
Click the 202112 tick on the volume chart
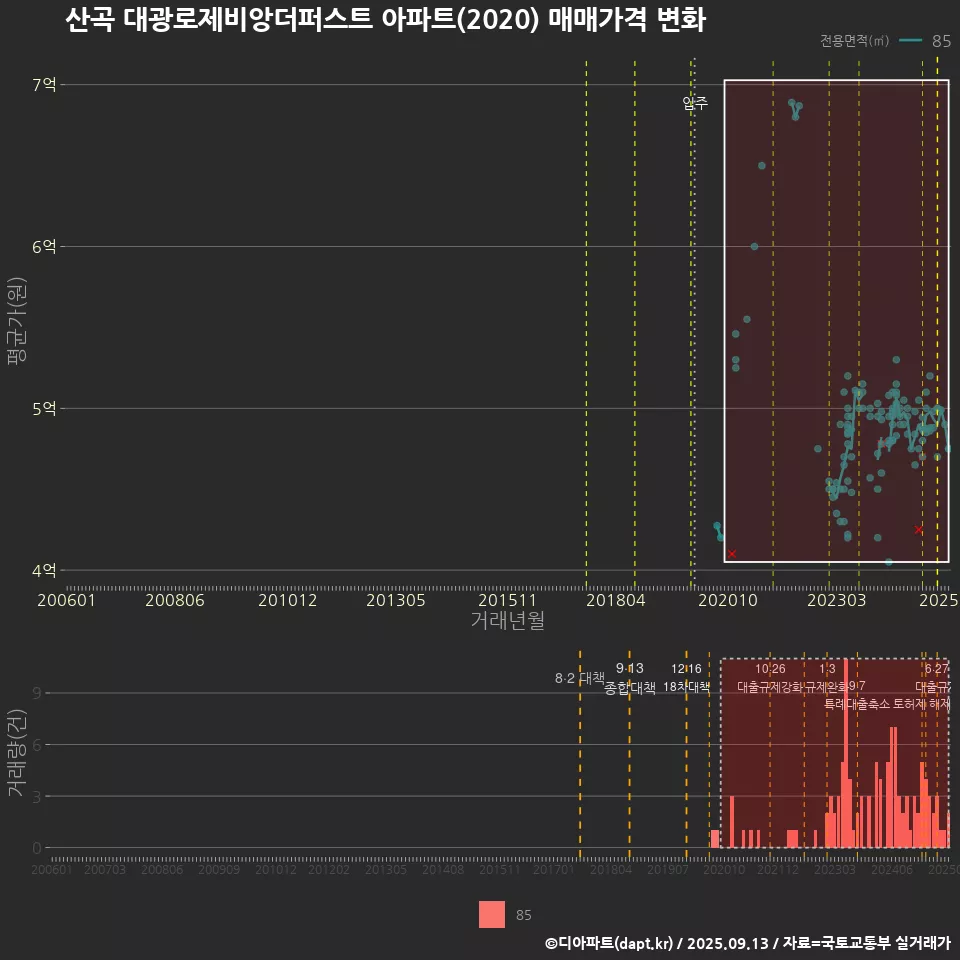[x=778, y=869]
